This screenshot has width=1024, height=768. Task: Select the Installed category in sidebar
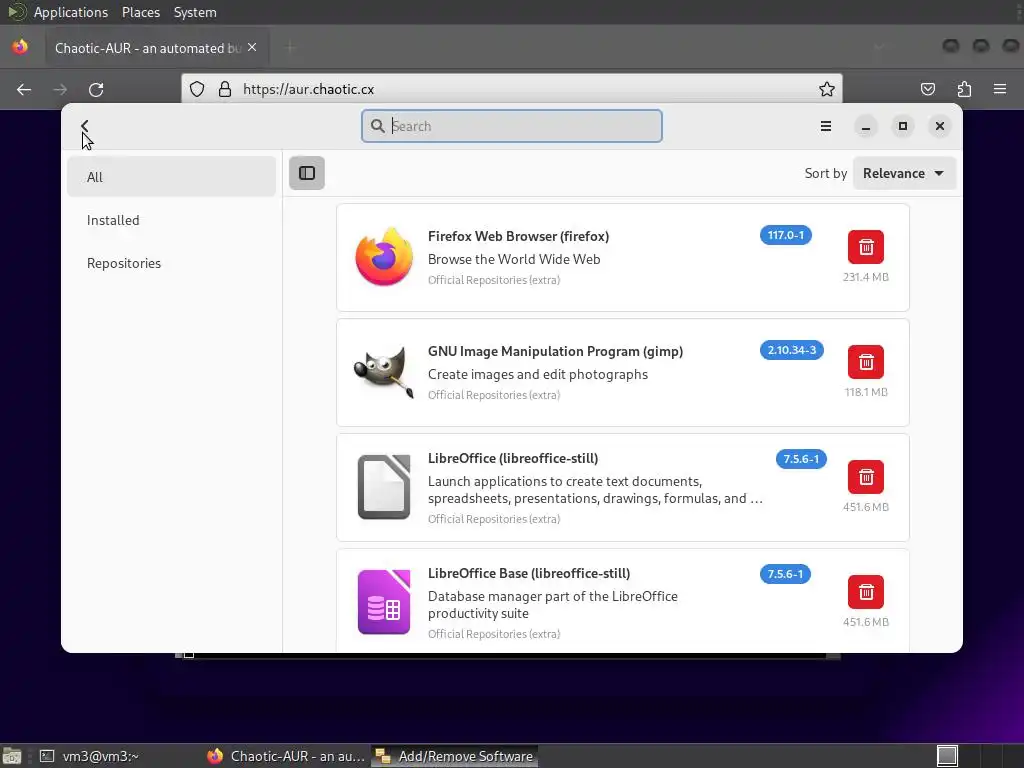(x=171, y=220)
